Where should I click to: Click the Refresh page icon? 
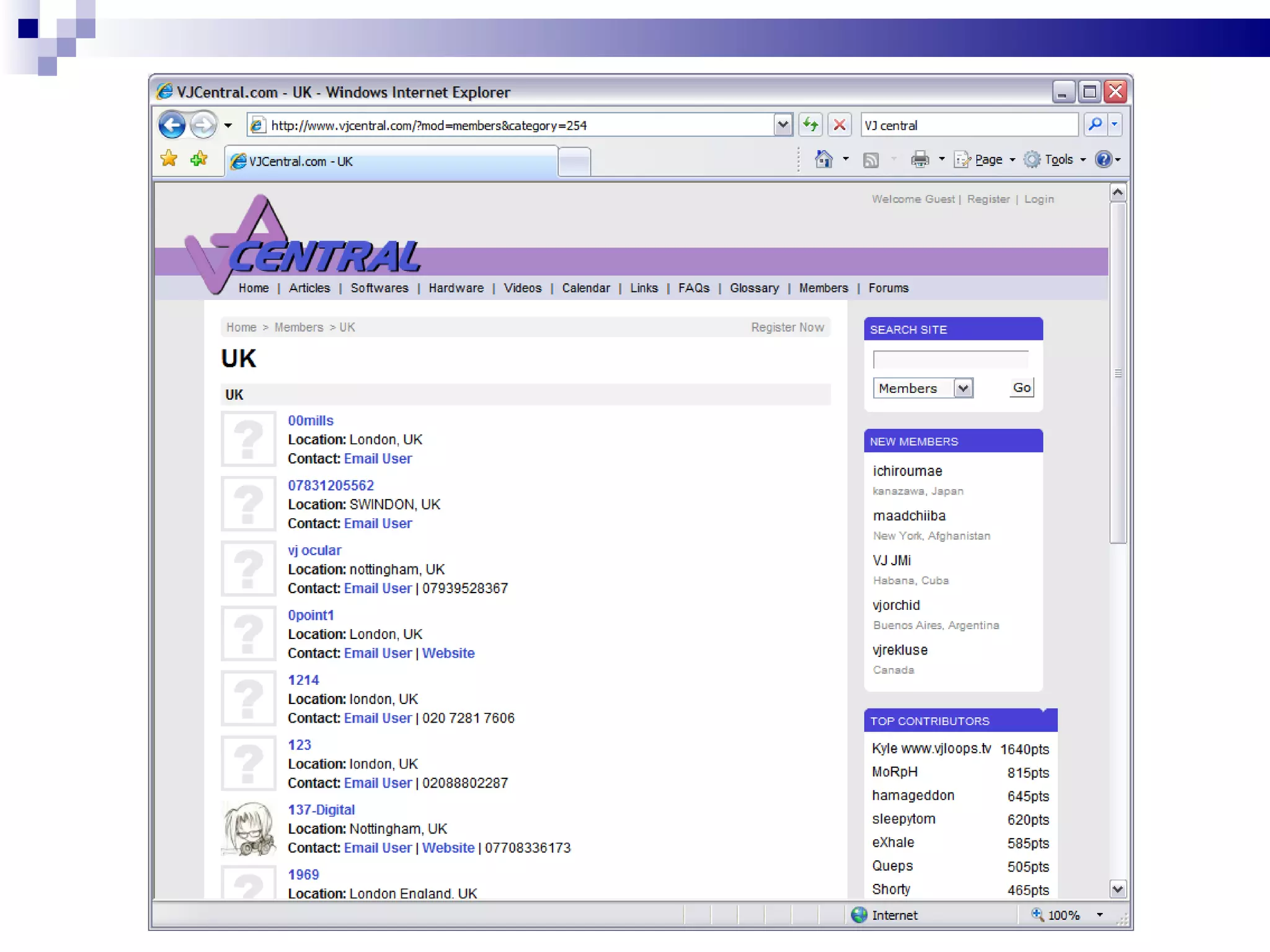(x=810, y=125)
